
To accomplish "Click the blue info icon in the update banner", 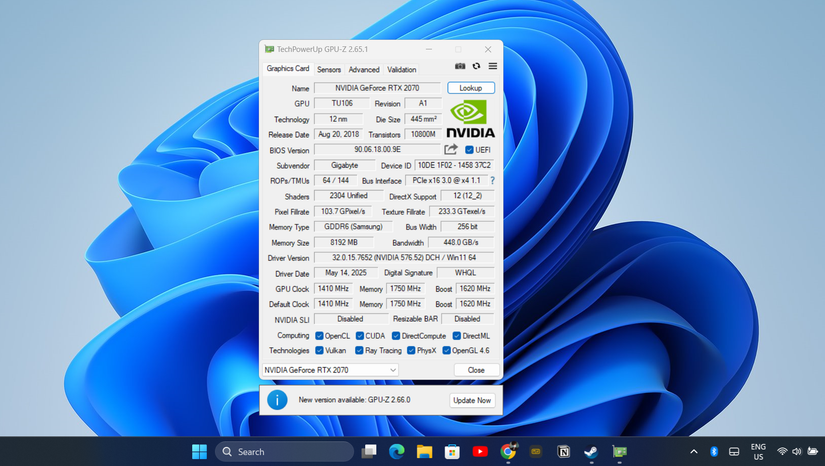I will tap(277, 400).
